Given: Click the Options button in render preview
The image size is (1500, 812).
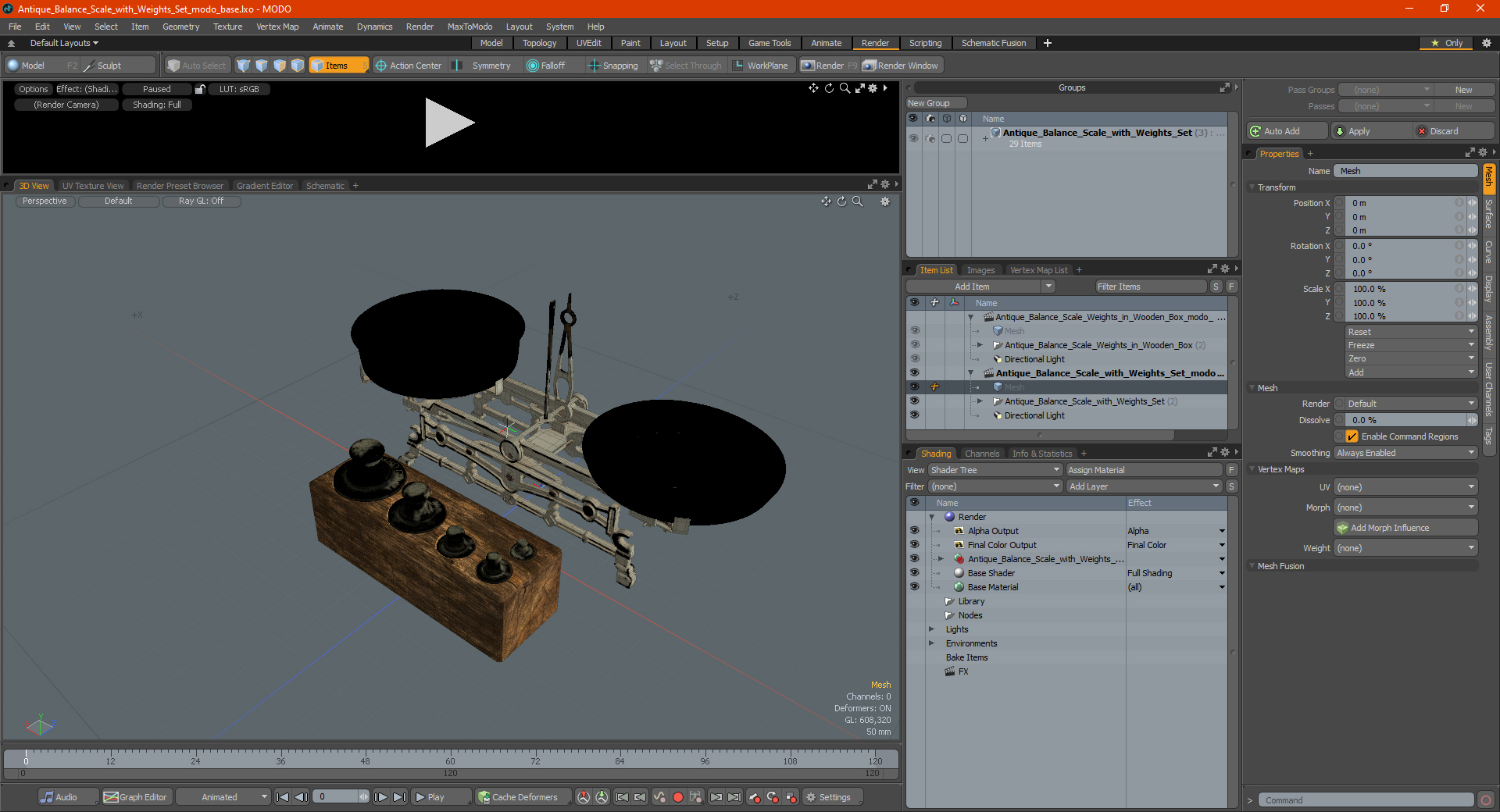Looking at the screenshot, I should (x=34, y=89).
